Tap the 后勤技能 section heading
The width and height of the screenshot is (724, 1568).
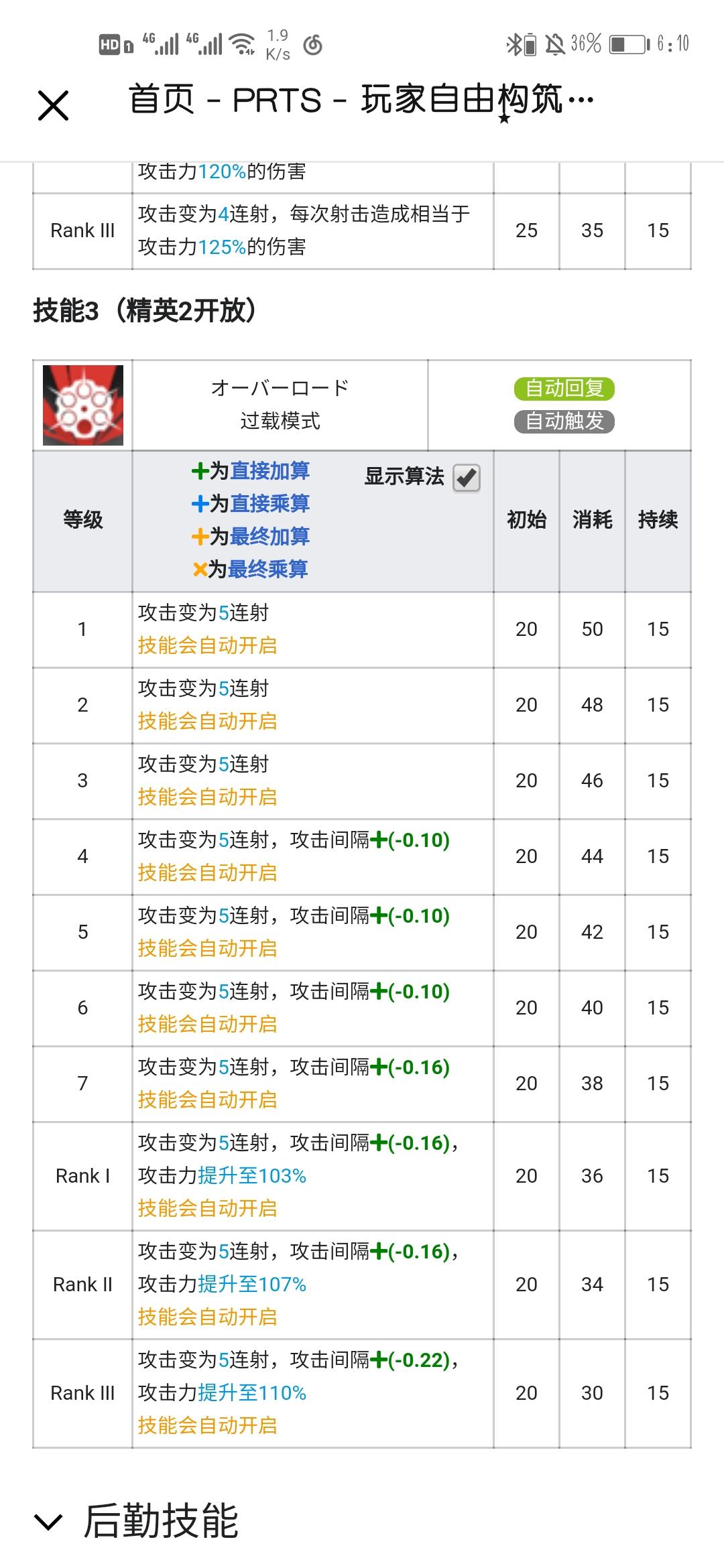(161, 1521)
